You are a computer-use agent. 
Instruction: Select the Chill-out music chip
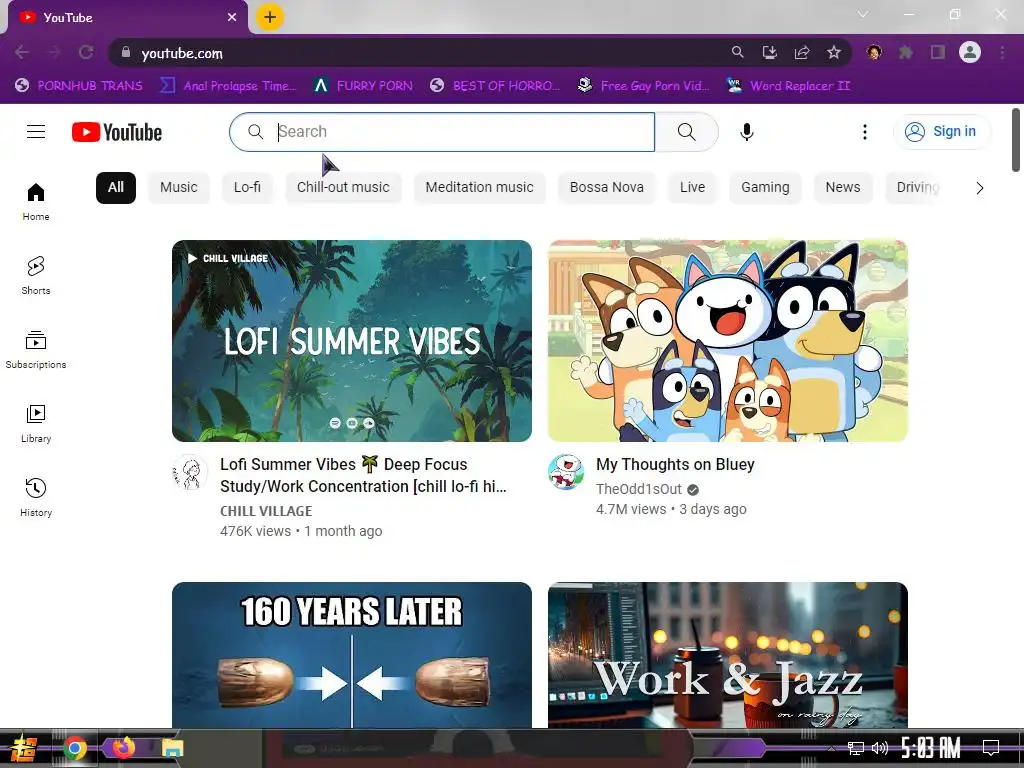pos(343,187)
